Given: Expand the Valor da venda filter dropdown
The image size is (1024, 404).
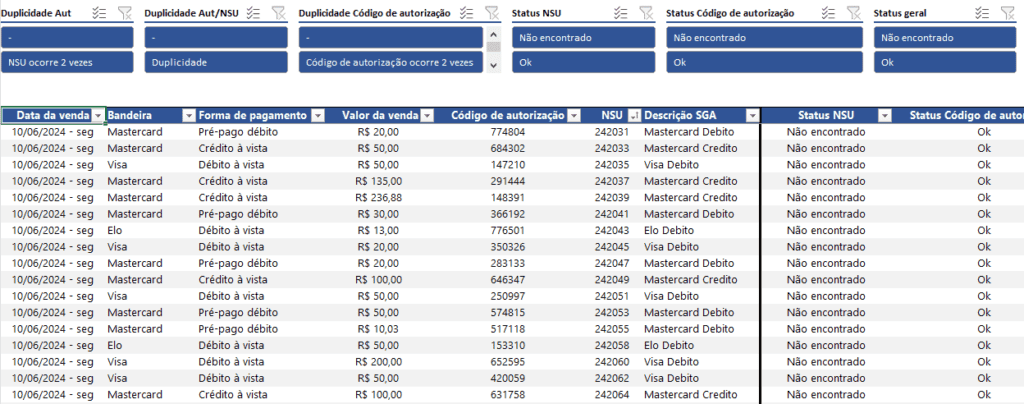Looking at the screenshot, I should 427,116.
